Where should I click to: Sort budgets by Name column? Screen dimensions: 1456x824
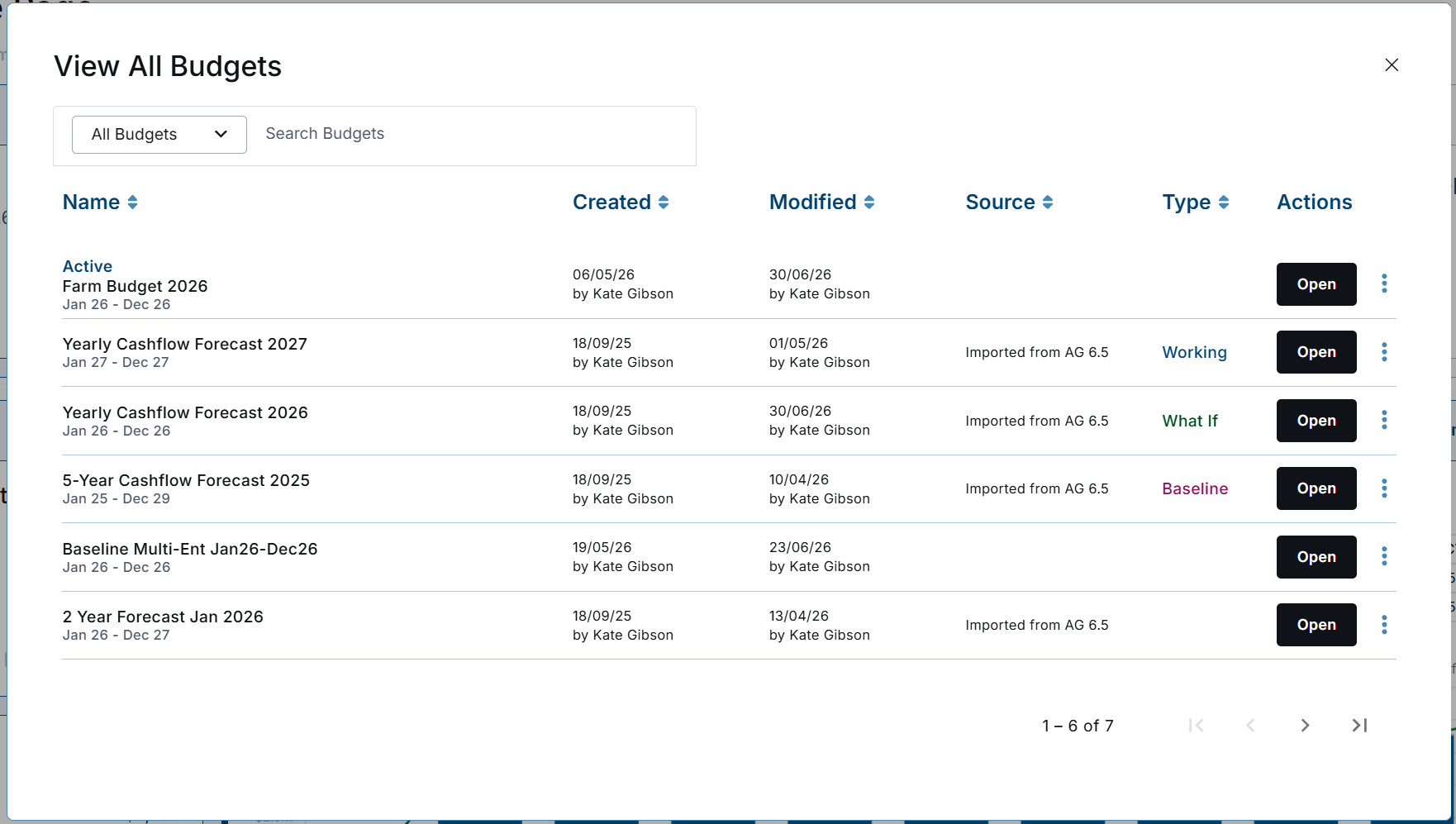[x=100, y=202]
